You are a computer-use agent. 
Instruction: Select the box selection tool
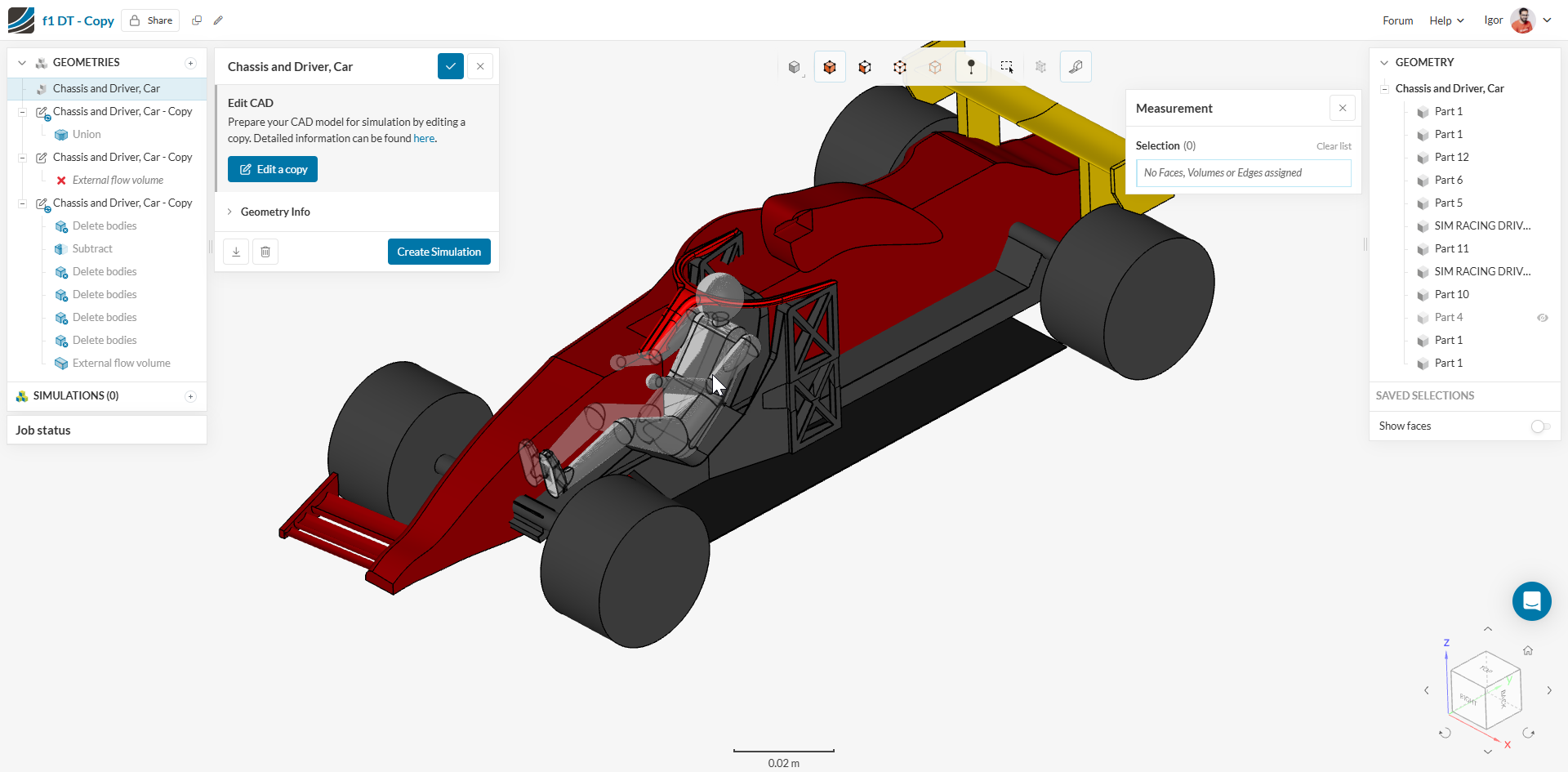click(1007, 67)
